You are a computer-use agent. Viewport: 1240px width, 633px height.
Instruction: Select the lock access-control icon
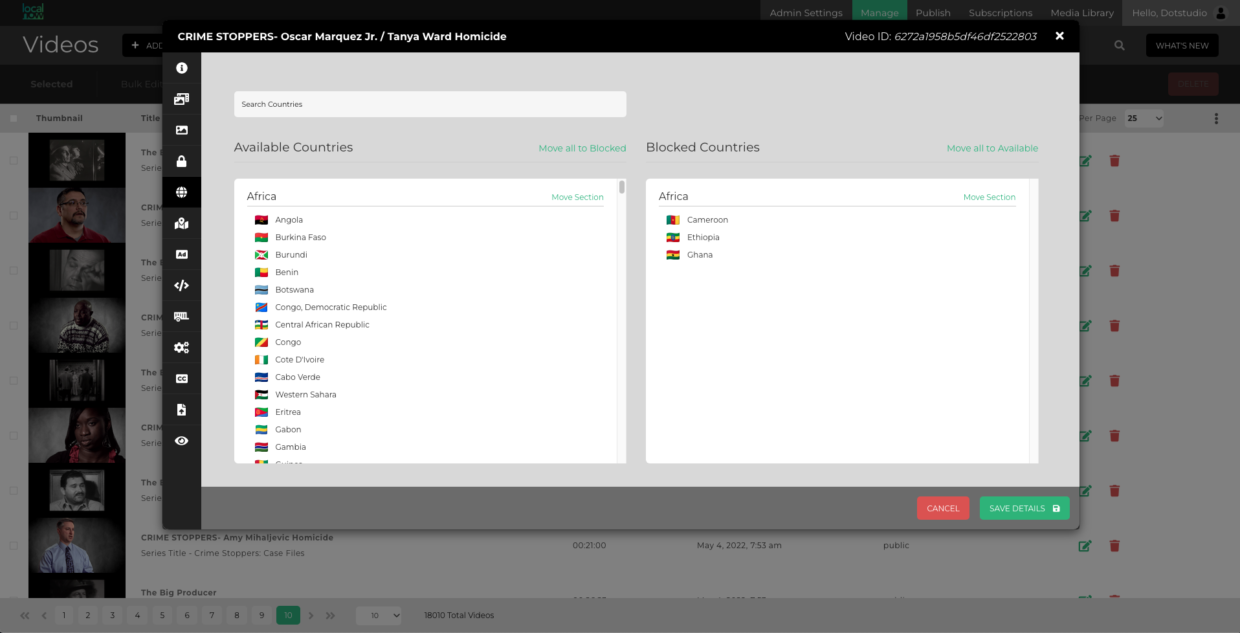click(x=181, y=161)
